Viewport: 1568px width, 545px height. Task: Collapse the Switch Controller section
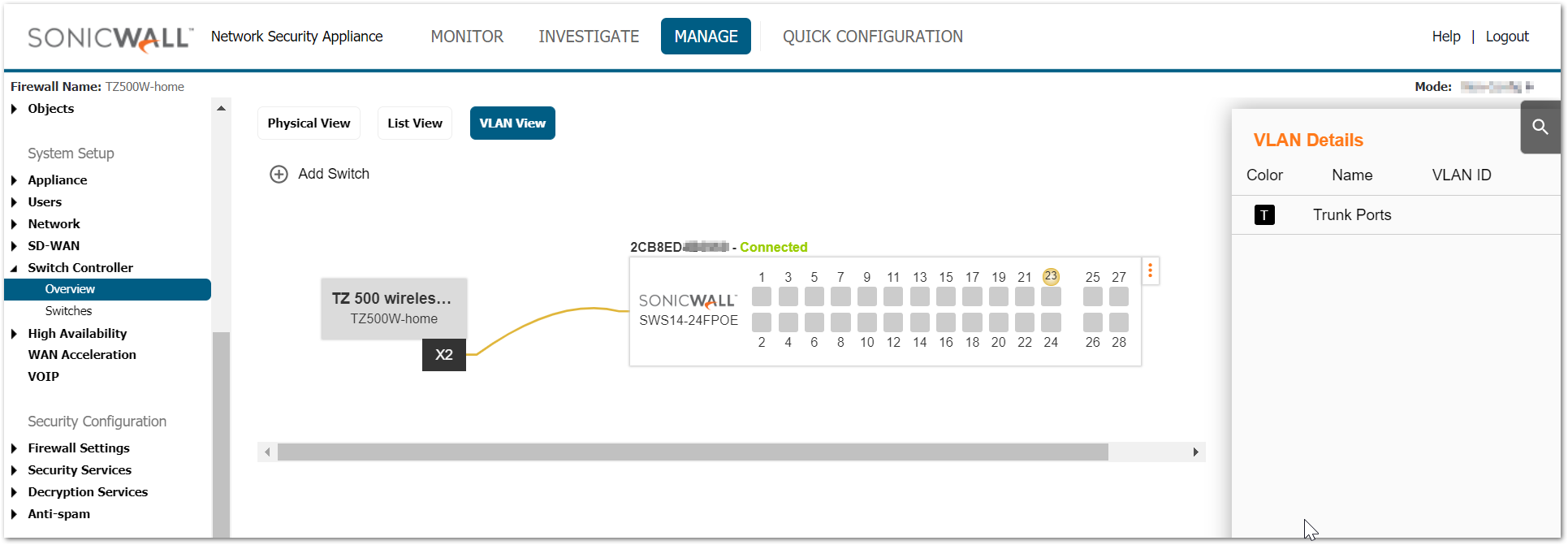tap(14, 268)
